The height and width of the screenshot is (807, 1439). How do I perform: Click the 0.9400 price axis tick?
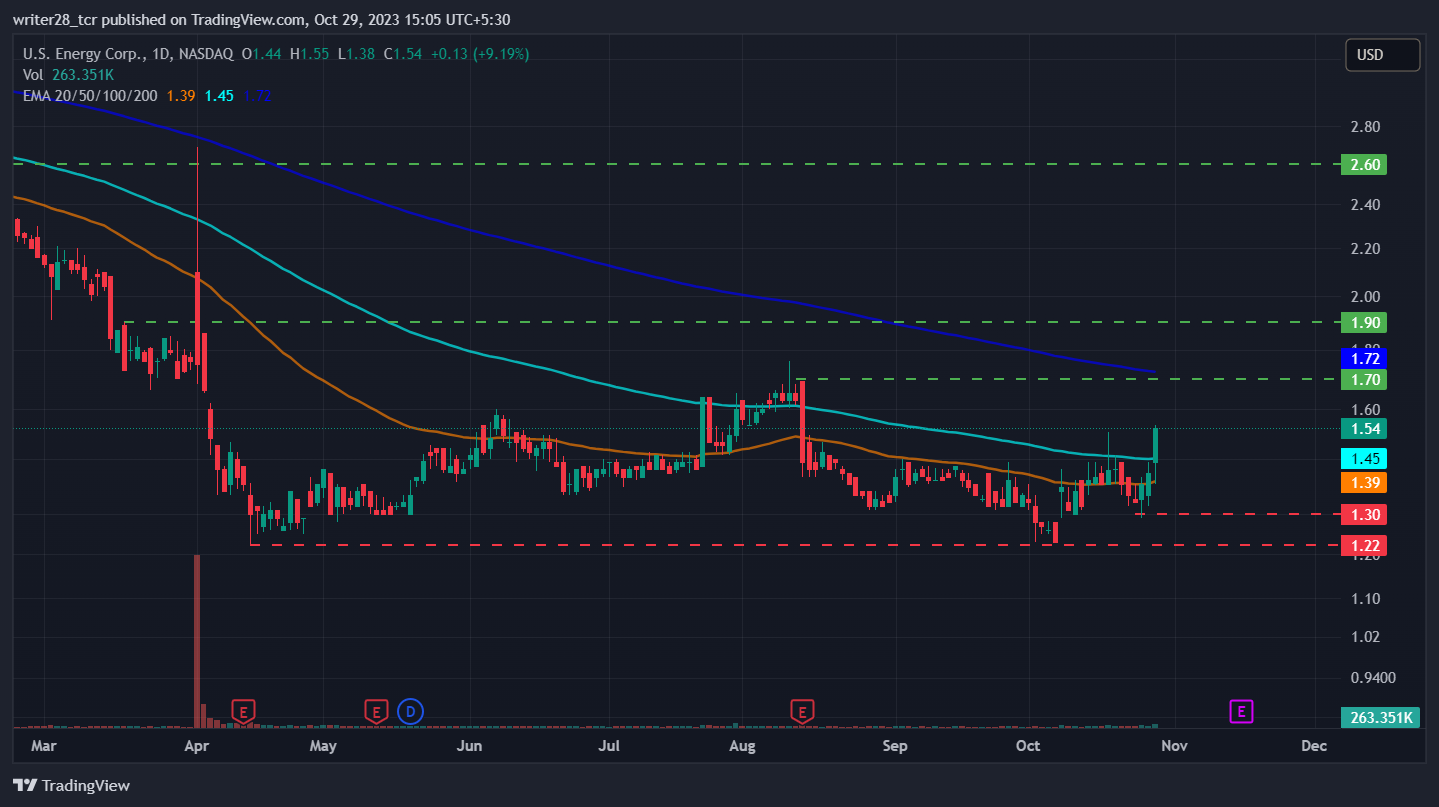(x=1372, y=678)
